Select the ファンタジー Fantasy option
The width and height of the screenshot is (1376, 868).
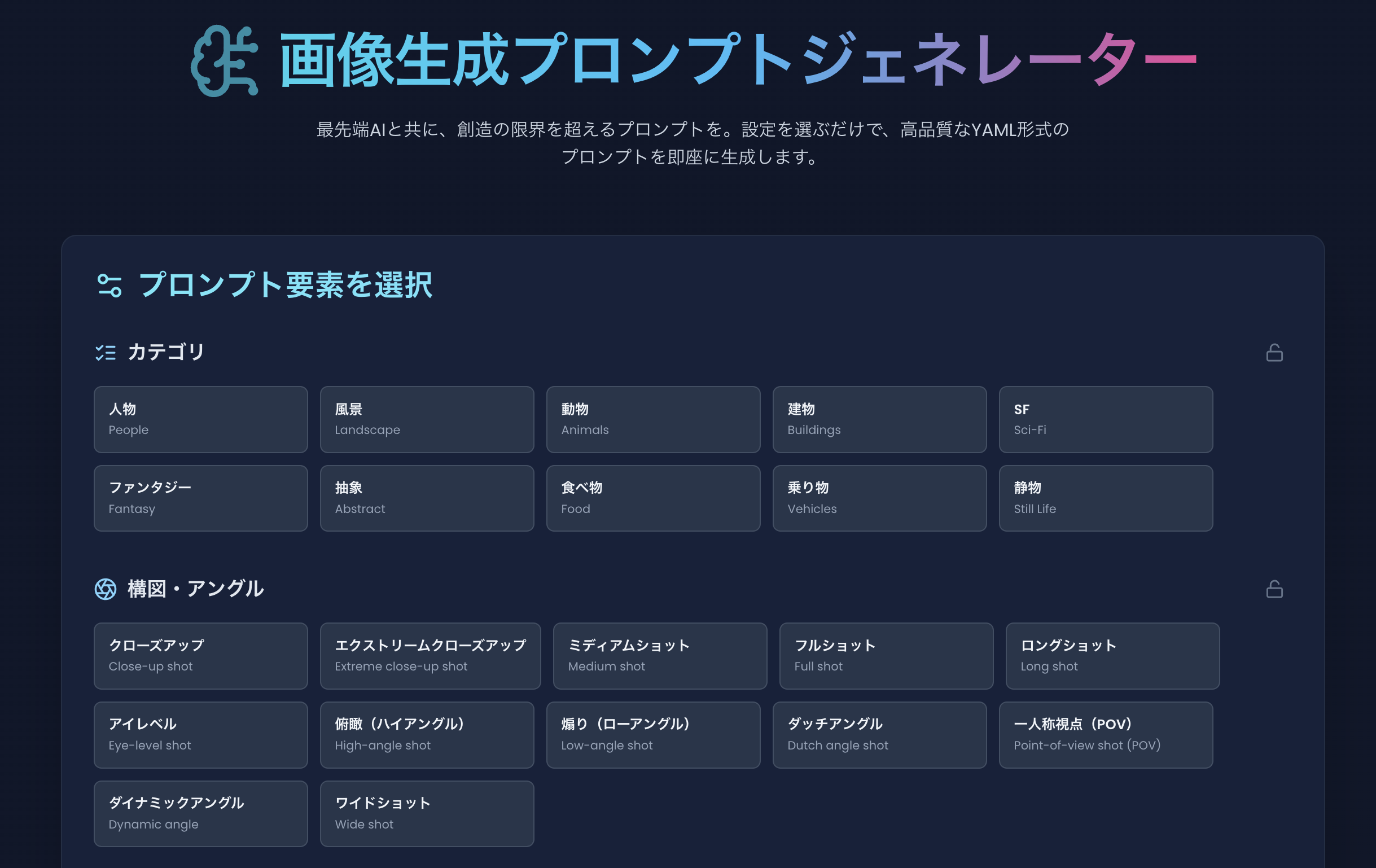(200, 498)
